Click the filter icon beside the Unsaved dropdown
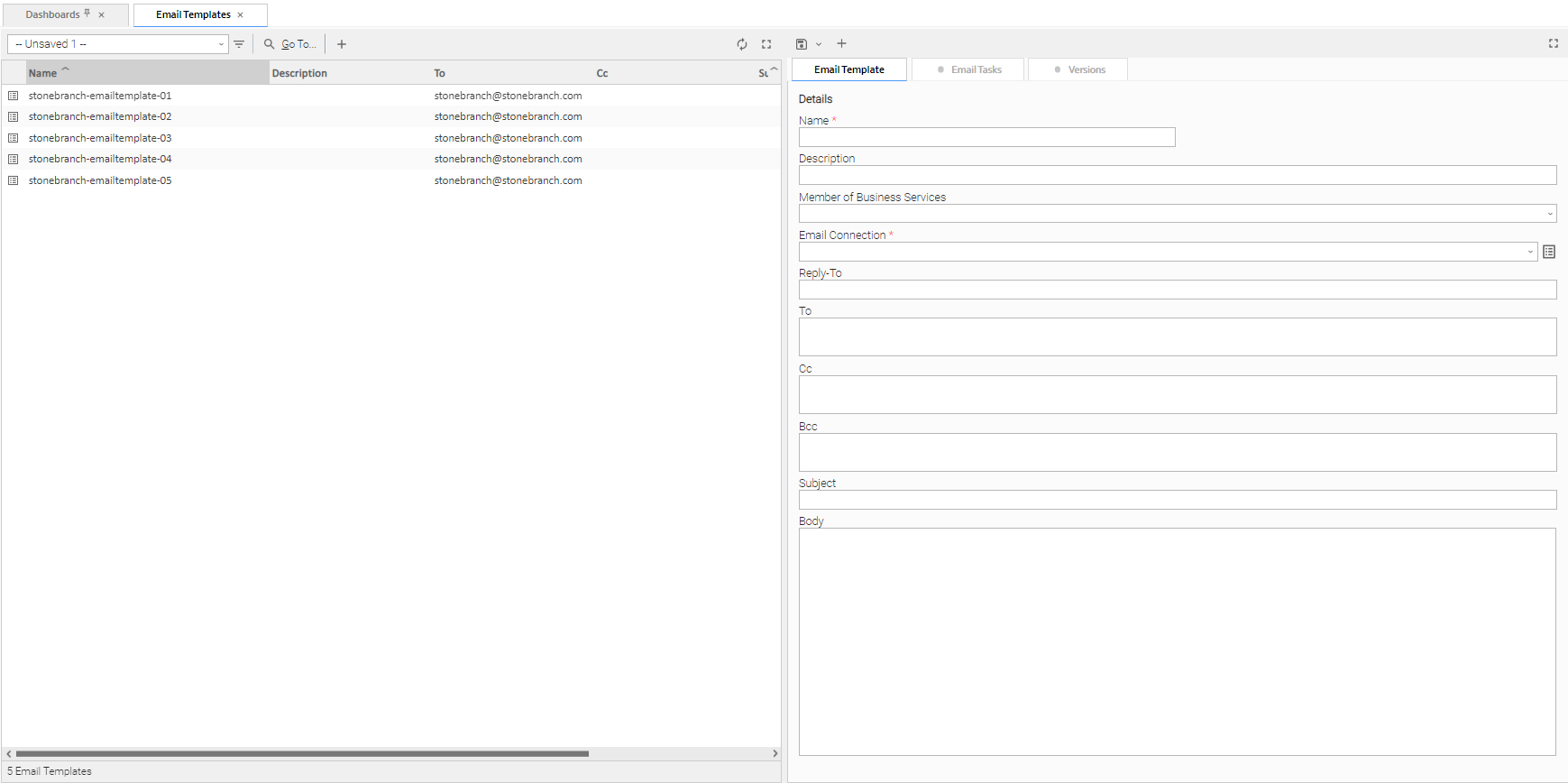 tap(239, 44)
